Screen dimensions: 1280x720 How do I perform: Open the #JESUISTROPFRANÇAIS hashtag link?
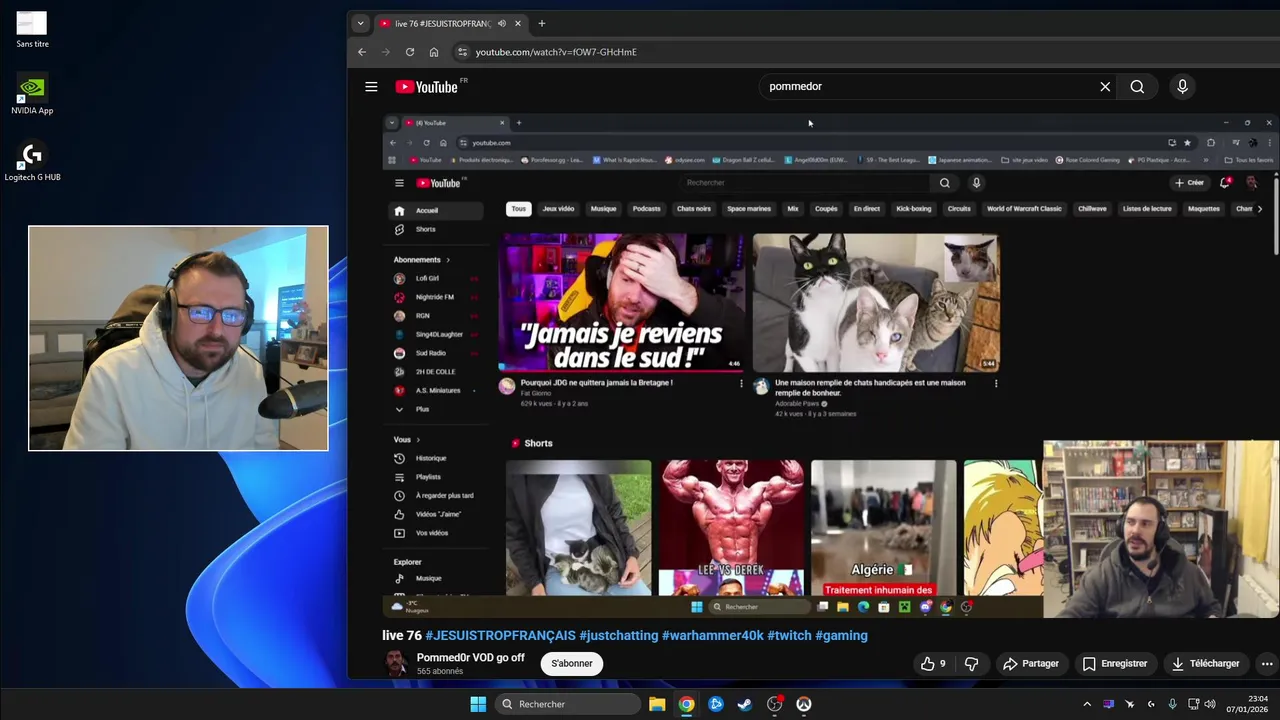click(500, 635)
